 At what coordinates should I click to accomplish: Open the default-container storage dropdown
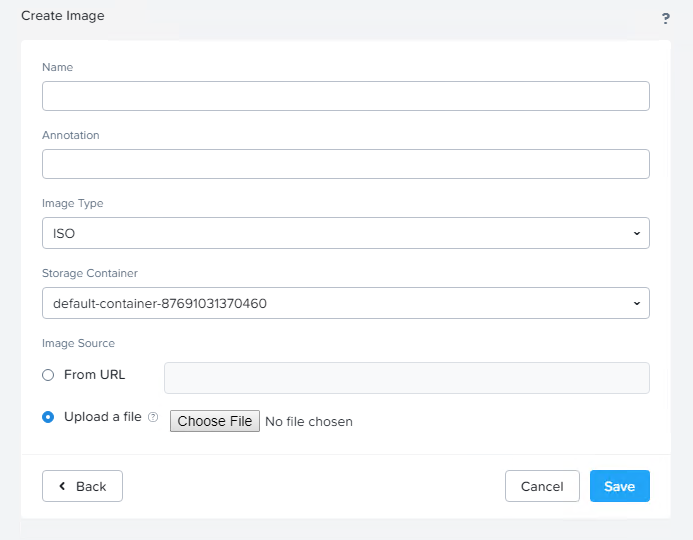click(x=345, y=303)
